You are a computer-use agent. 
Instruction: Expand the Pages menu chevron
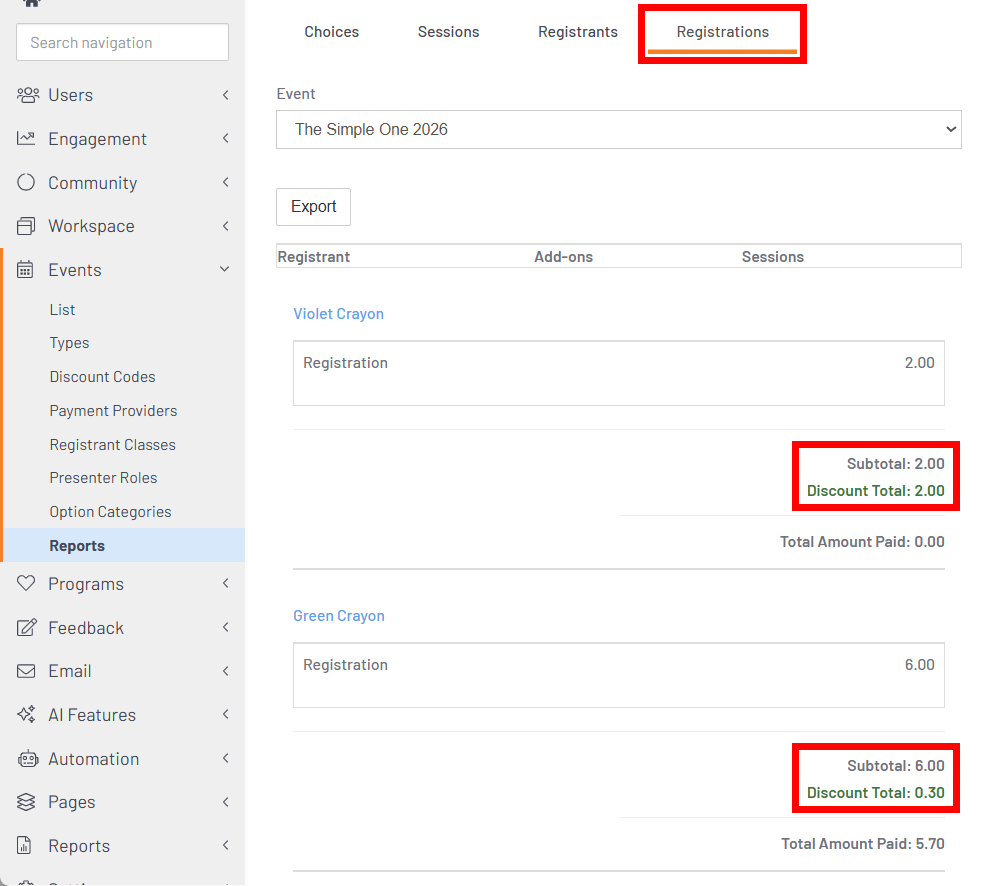click(225, 802)
